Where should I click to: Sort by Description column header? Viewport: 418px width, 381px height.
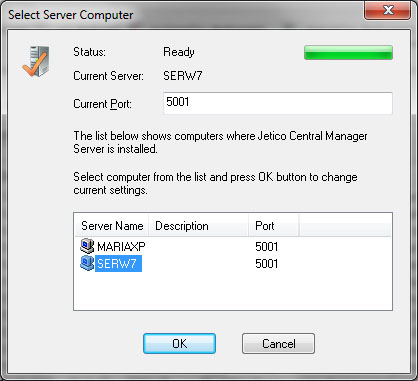pyautogui.click(x=199, y=226)
